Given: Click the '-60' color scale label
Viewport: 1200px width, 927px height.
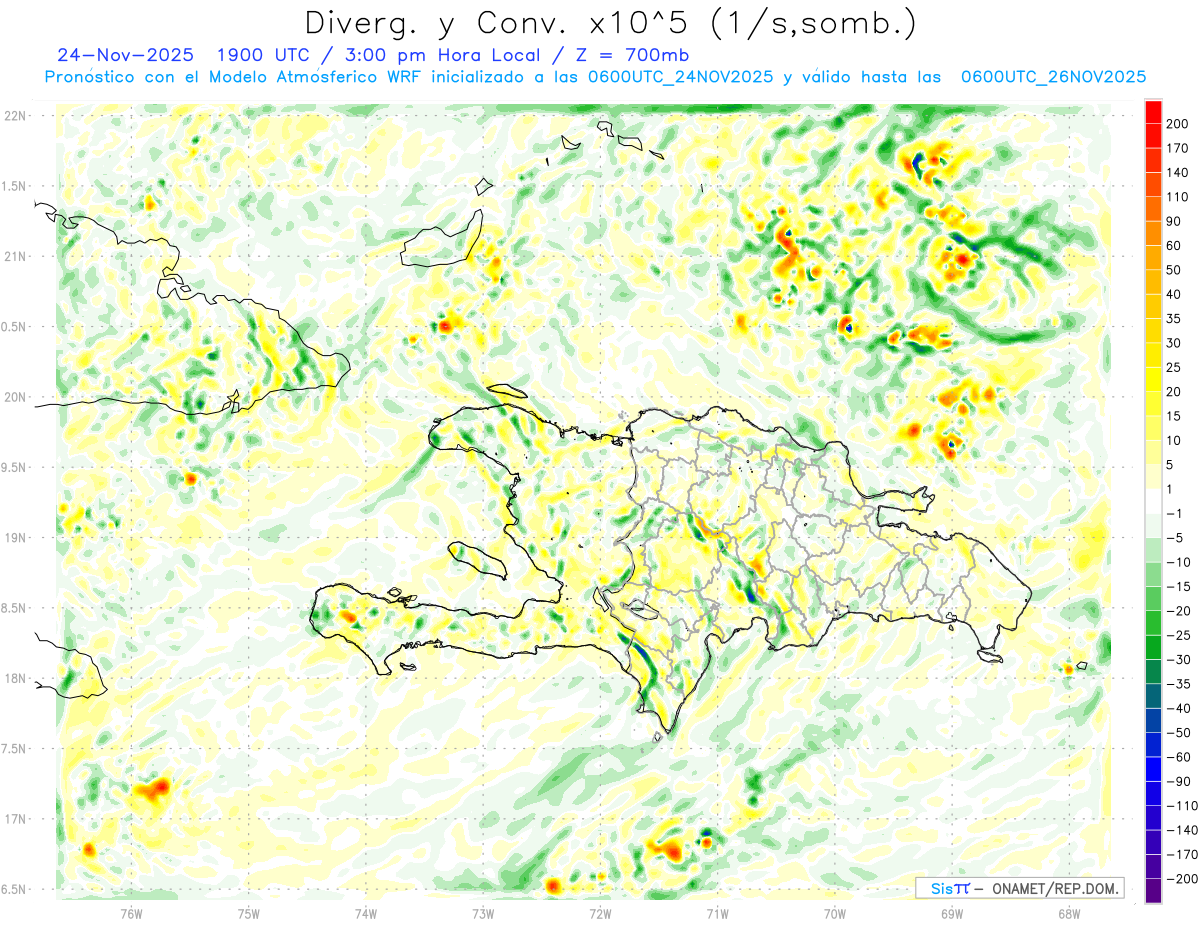Looking at the screenshot, I should [x=1181, y=757].
